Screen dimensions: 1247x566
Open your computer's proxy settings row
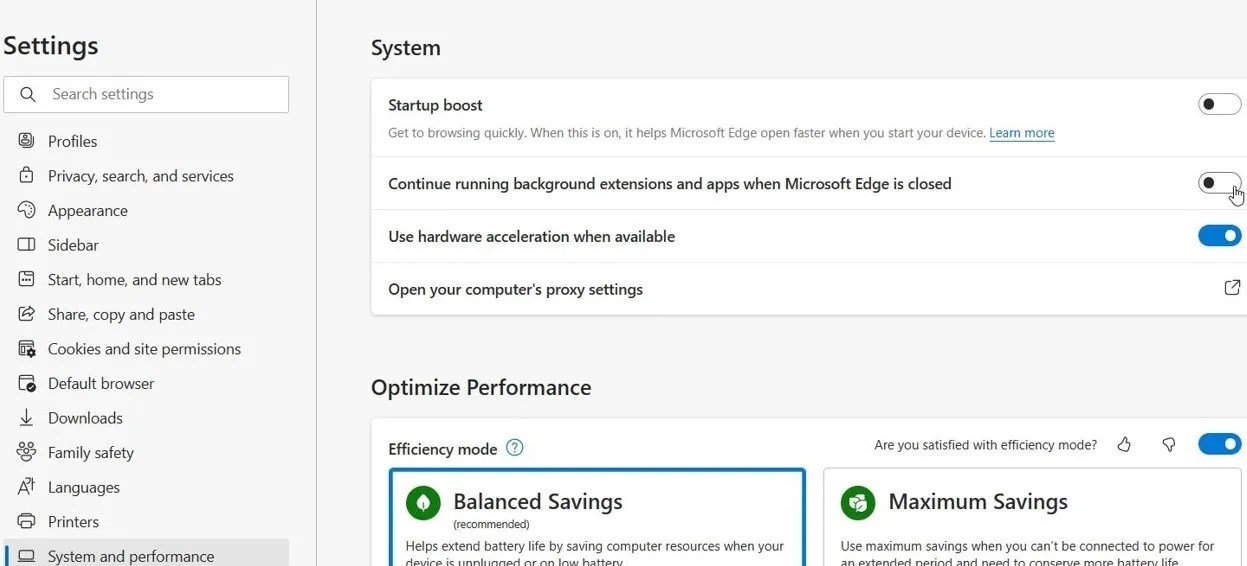809,289
